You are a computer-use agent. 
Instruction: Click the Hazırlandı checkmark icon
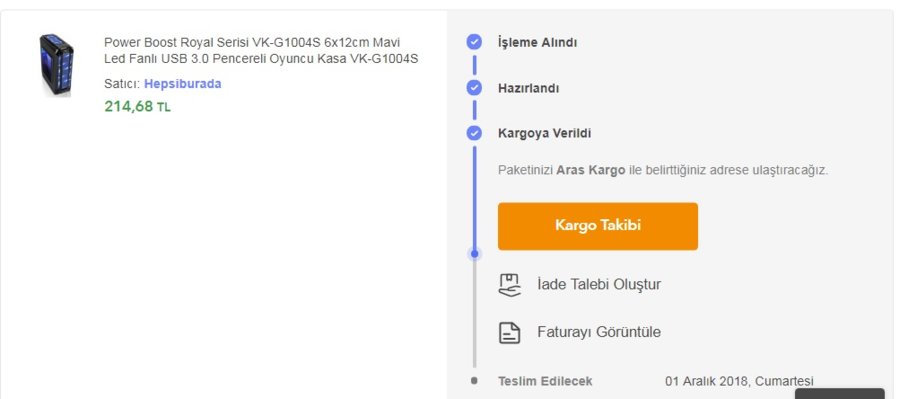tap(474, 88)
